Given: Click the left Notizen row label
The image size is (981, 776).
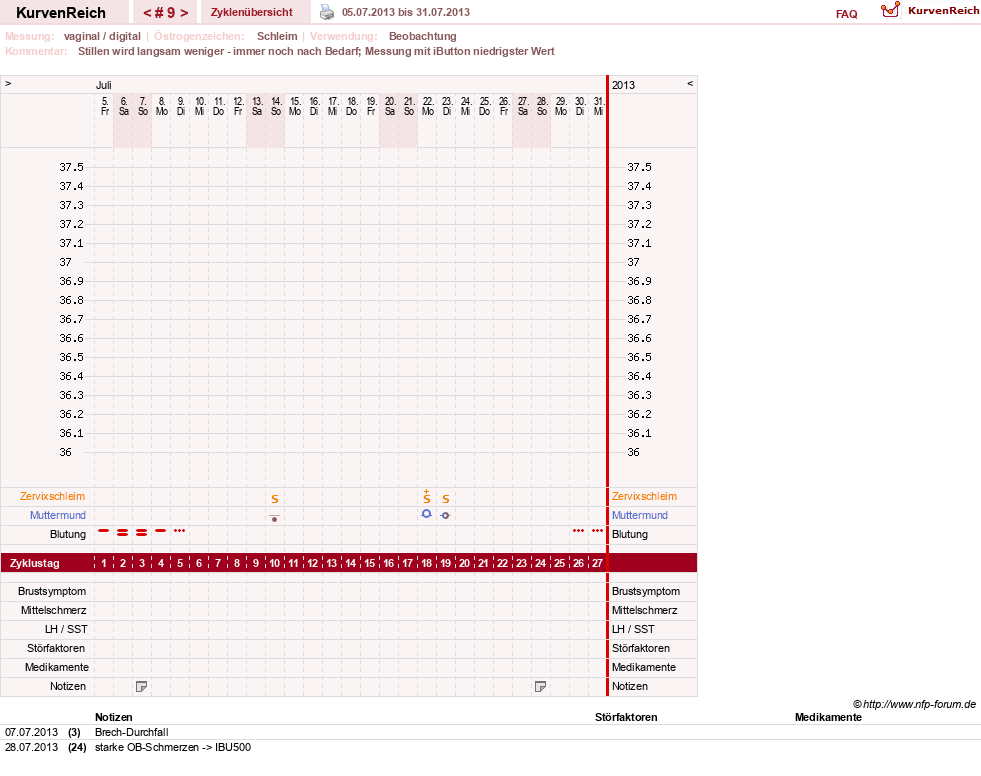Looking at the screenshot, I should pyautogui.click(x=68, y=686).
